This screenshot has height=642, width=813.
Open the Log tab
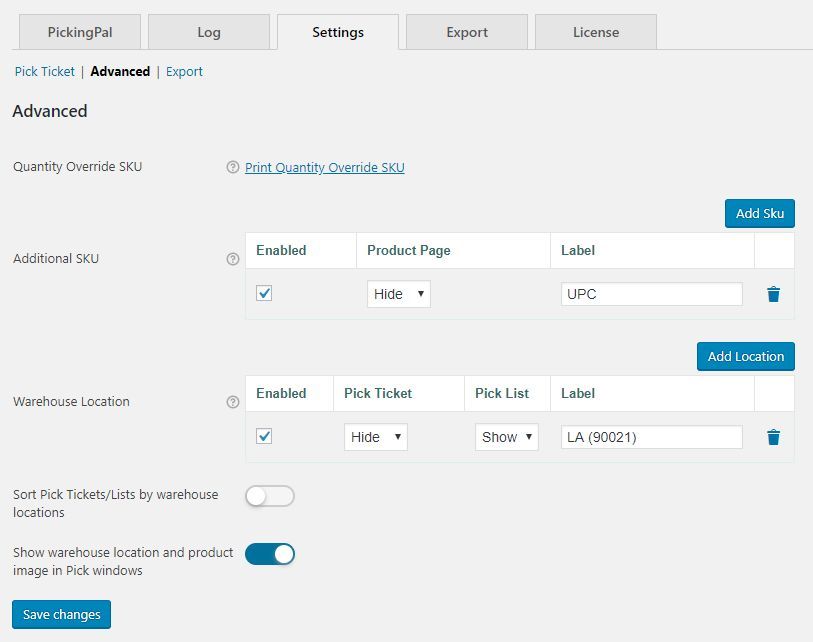(209, 32)
